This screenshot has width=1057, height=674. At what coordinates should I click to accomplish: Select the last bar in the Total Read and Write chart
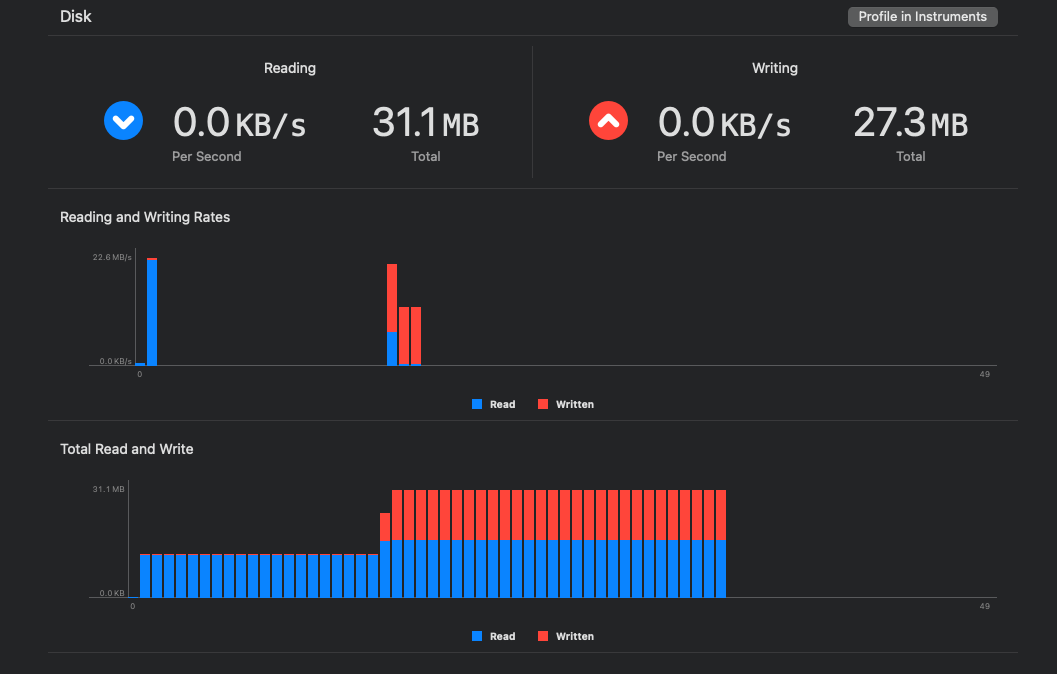720,544
